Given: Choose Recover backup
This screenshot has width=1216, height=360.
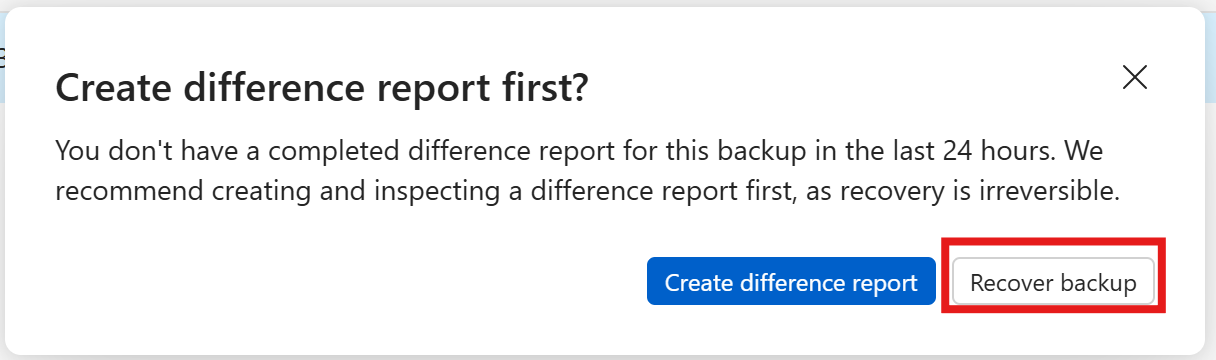Looking at the screenshot, I should click(1053, 282).
